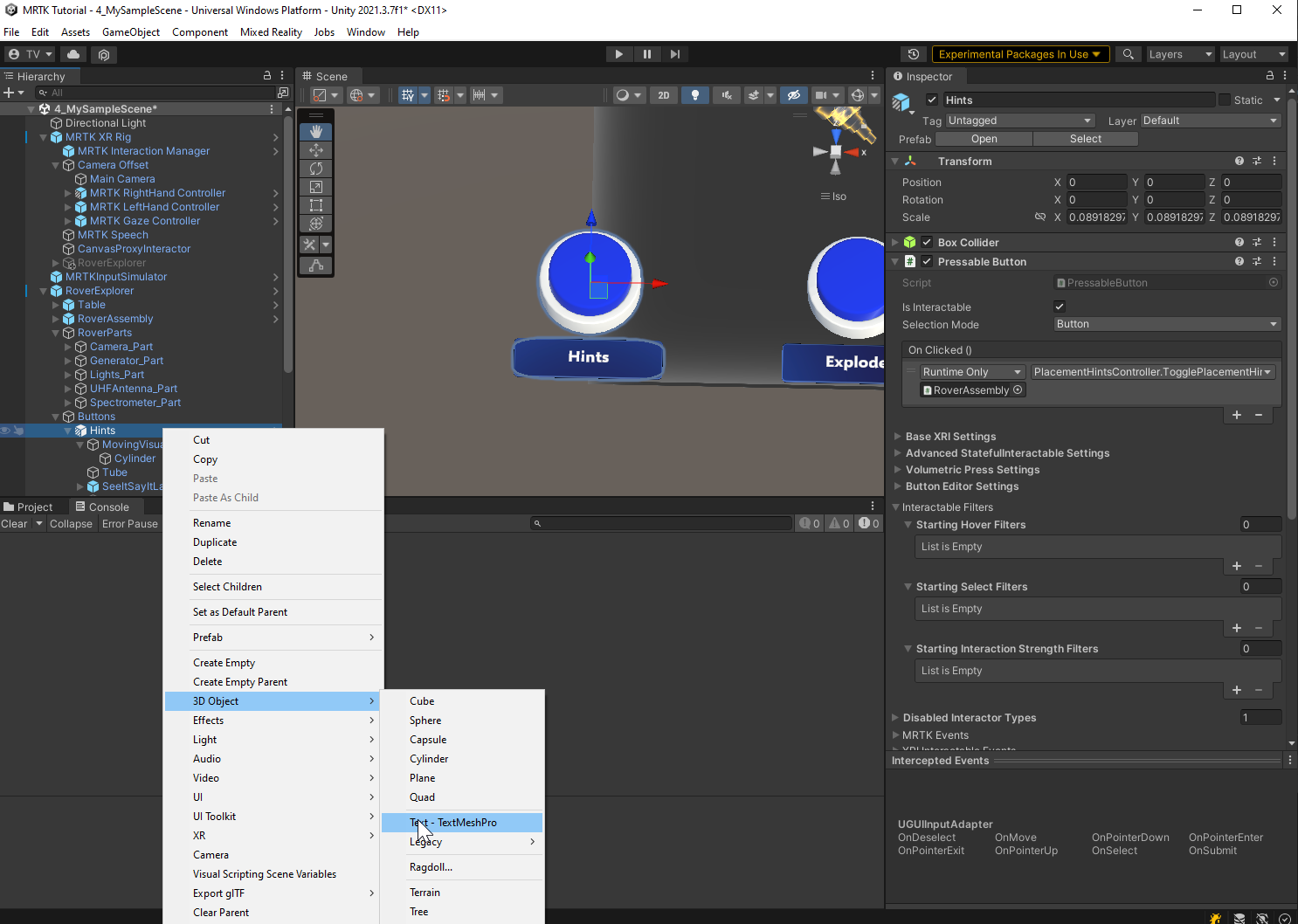Hide the Hints object with its visibility toggle

(5, 430)
